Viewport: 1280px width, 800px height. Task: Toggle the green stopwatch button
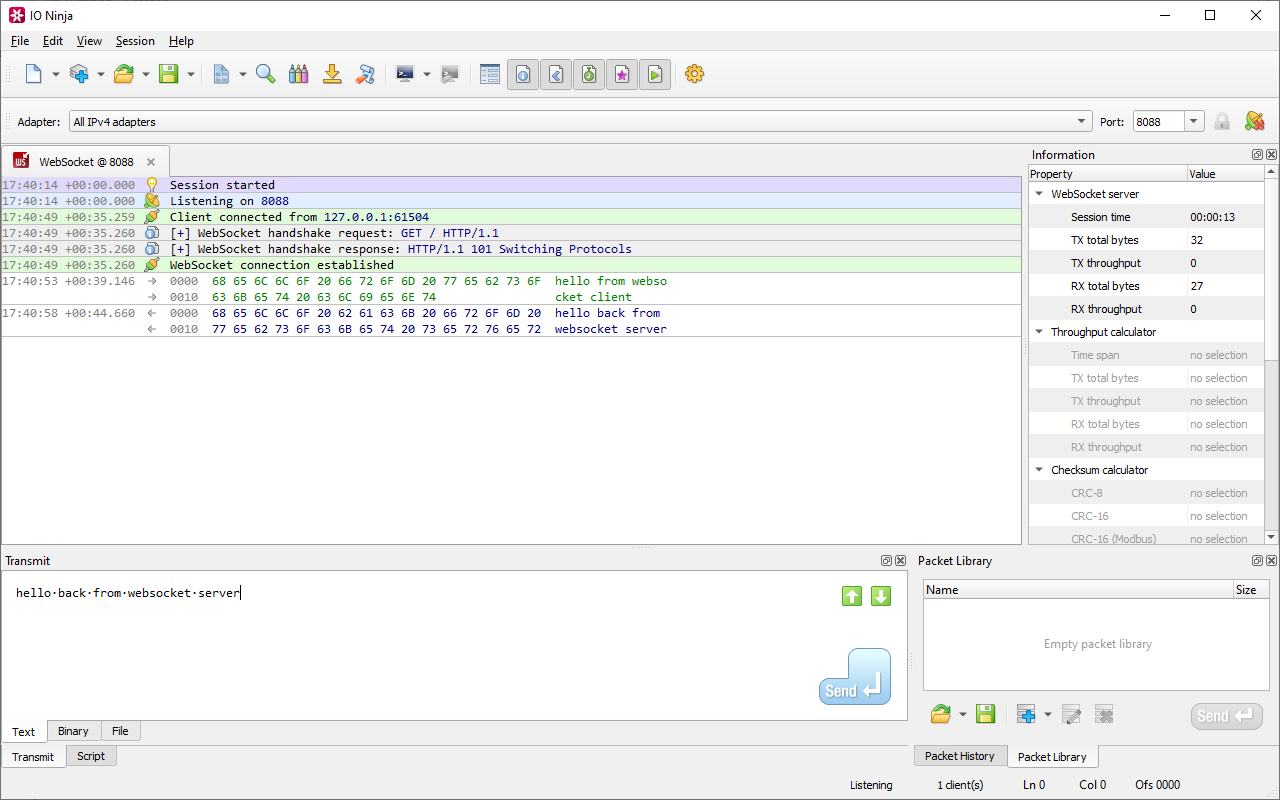pos(589,74)
